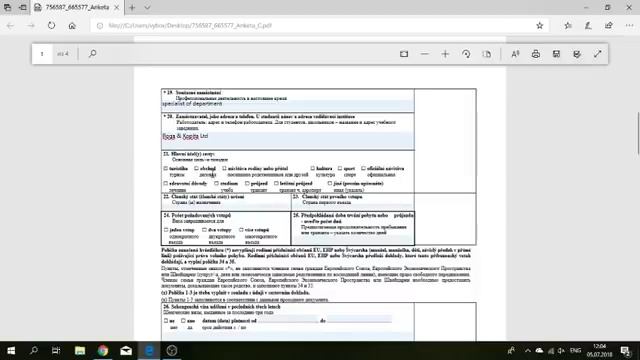Open the Action Center notifications icon

tap(625, 351)
